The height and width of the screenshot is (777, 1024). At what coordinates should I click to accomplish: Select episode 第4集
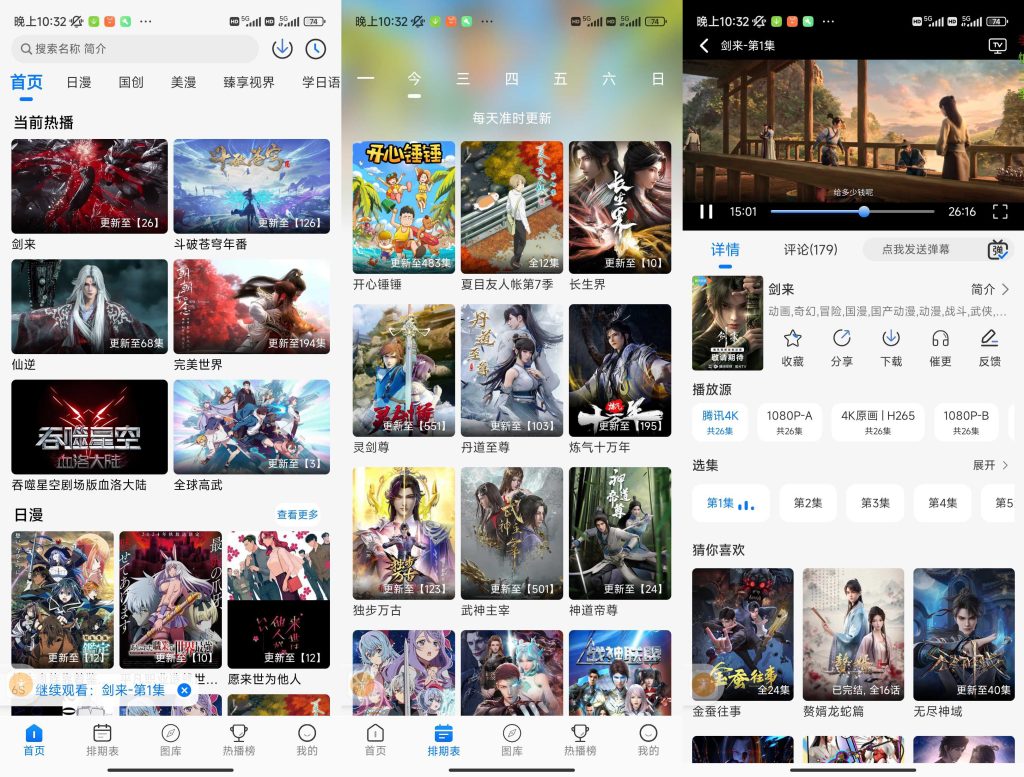[942, 503]
